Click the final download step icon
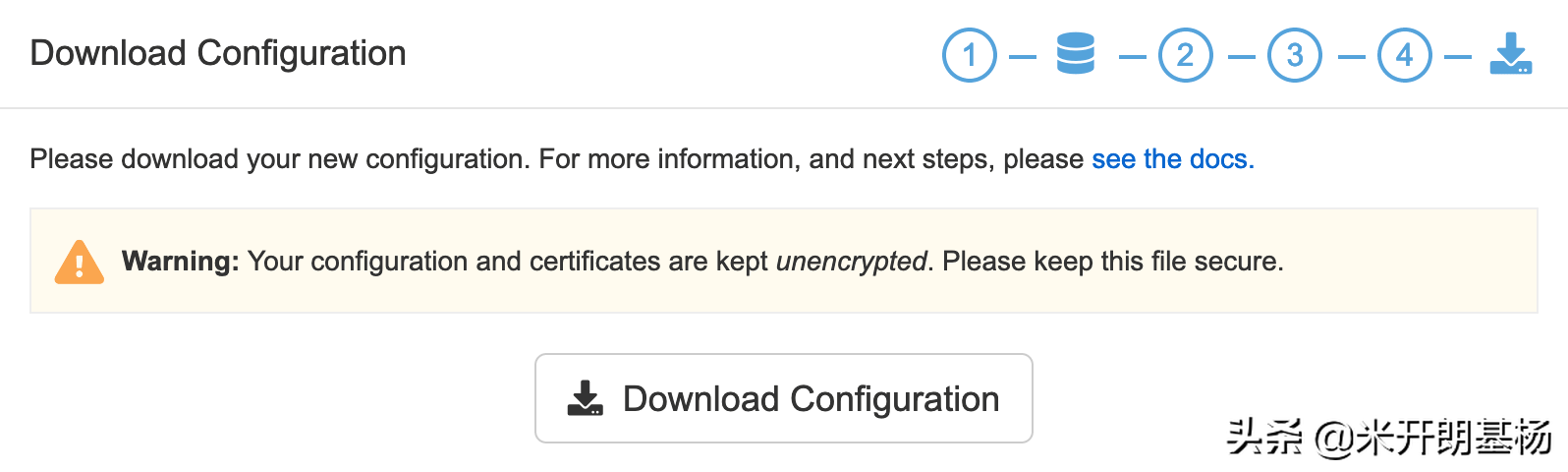Screen dimensions: 1568x472 pyautogui.click(x=1510, y=54)
